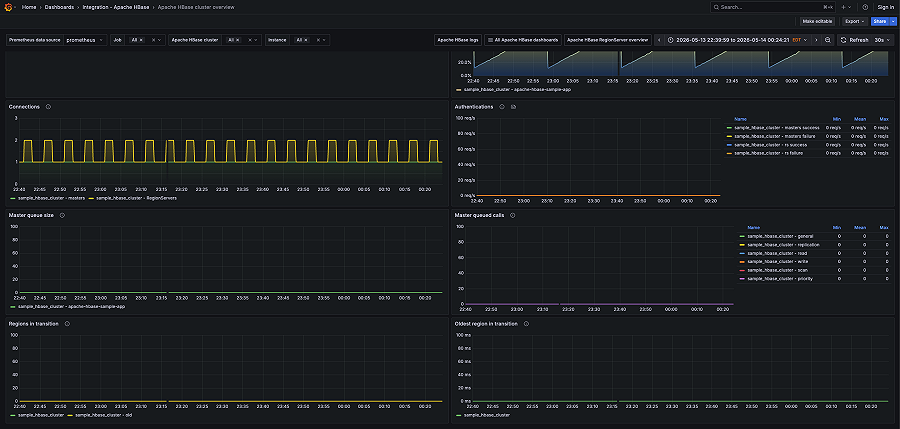Open the Grafana logo home menu
This screenshot has height=429, width=900.
[x=9, y=7]
